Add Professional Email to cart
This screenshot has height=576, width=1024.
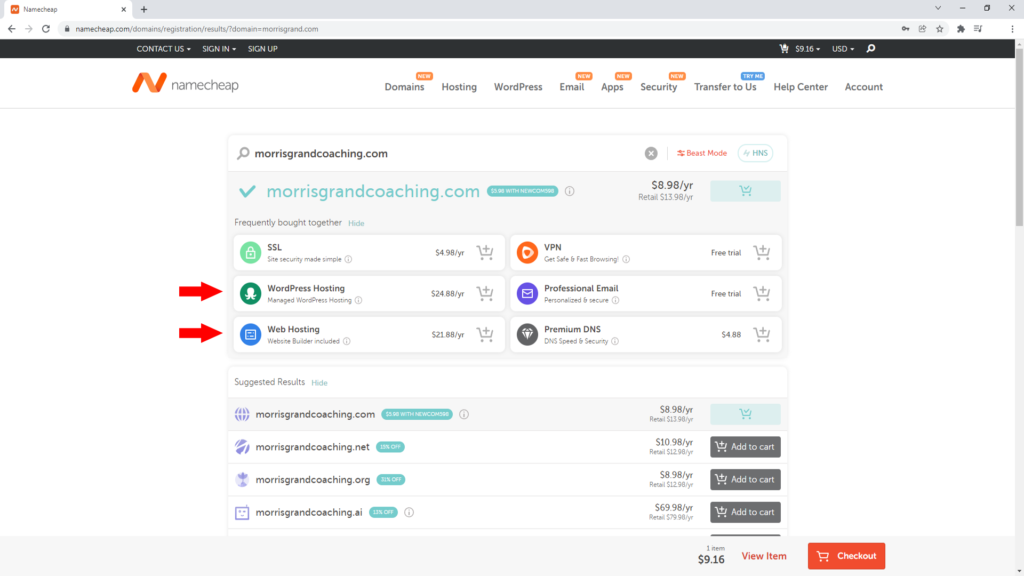pos(761,293)
